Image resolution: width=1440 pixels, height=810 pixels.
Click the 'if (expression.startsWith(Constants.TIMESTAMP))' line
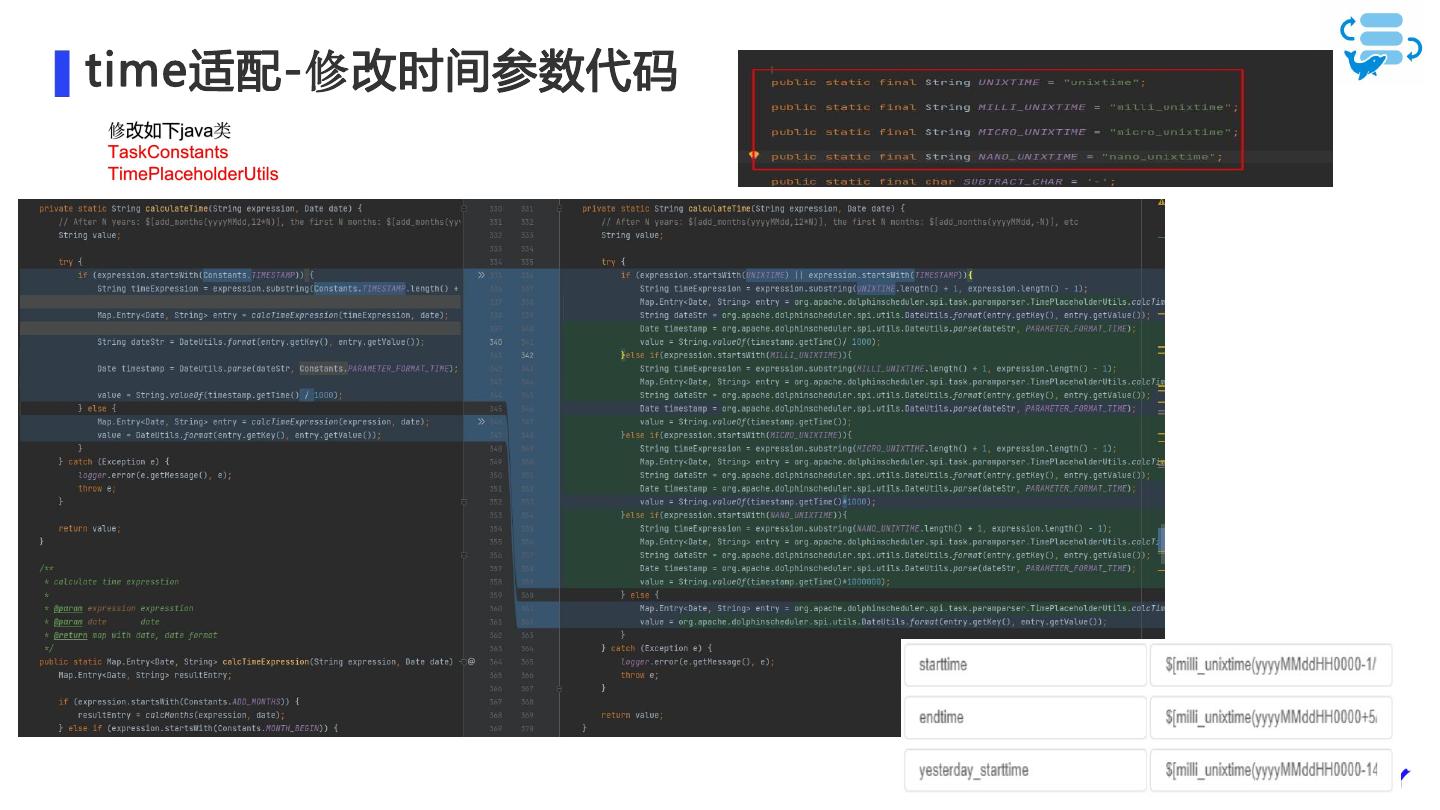pos(196,275)
